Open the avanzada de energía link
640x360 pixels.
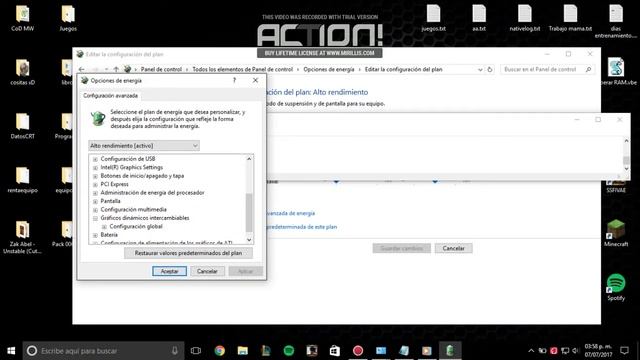pyautogui.click(x=291, y=213)
